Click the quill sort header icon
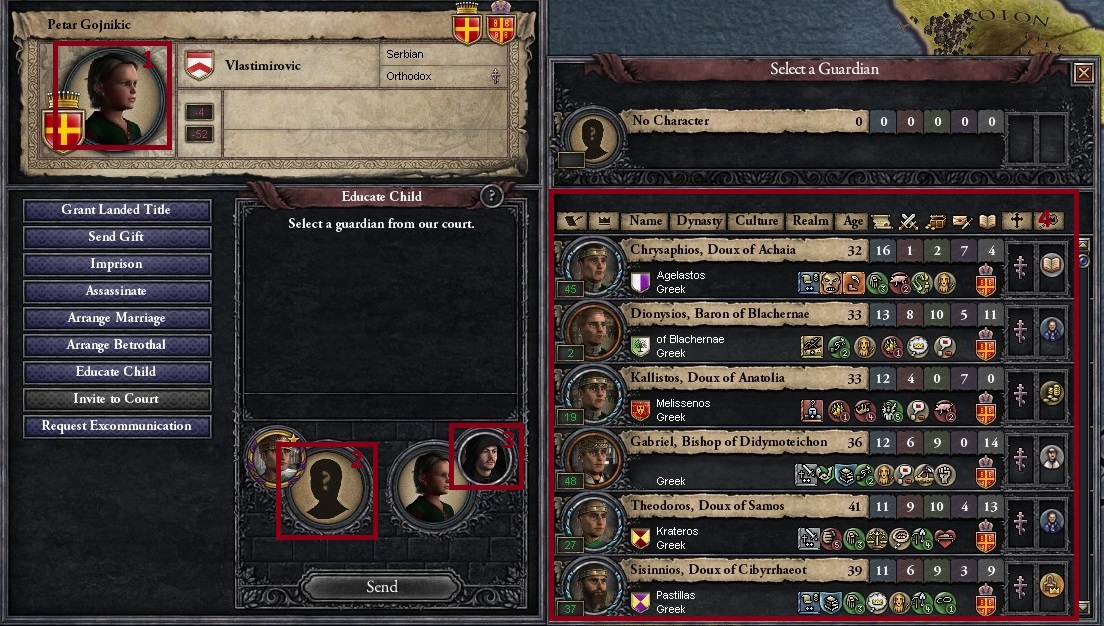 pyautogui.click(x=572, y=221)
